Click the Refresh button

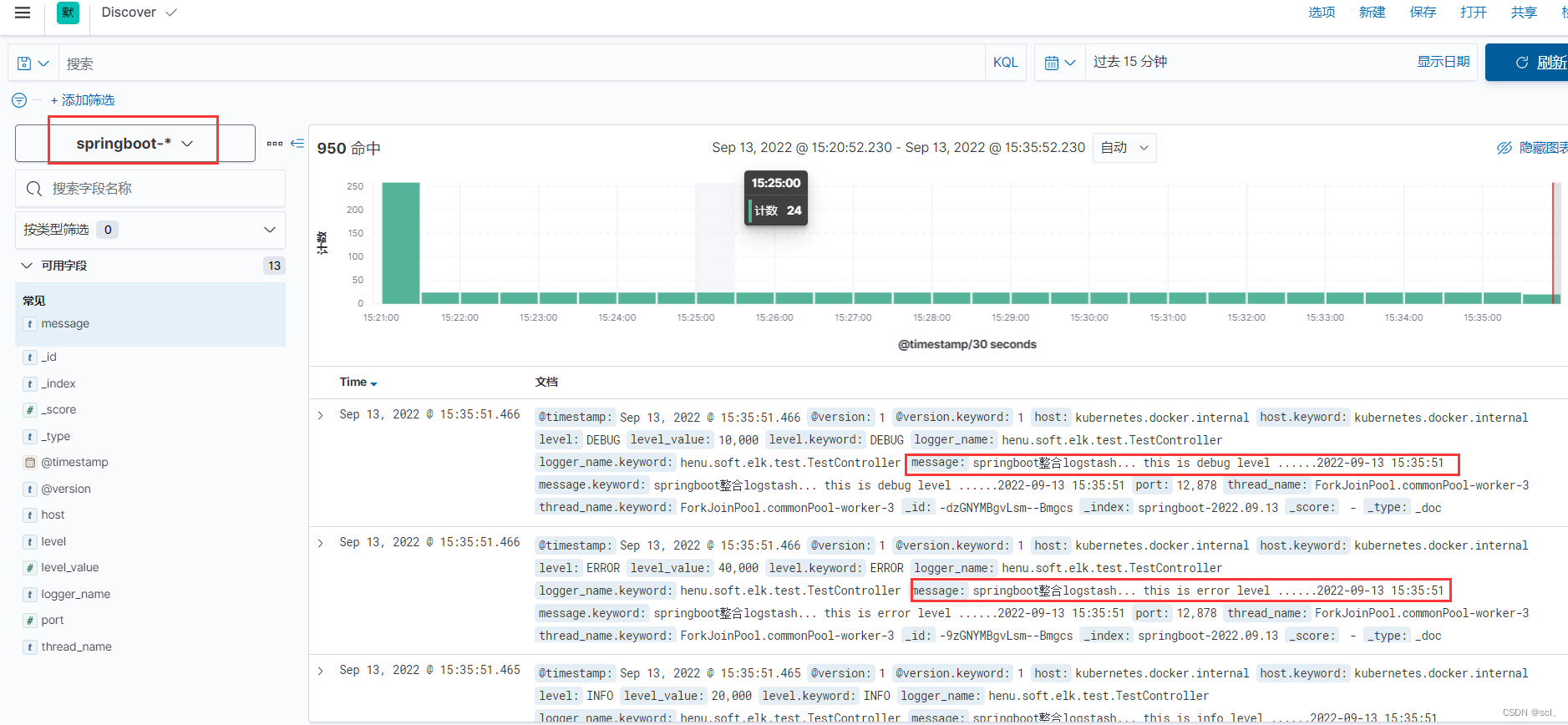click(1527, 63)
